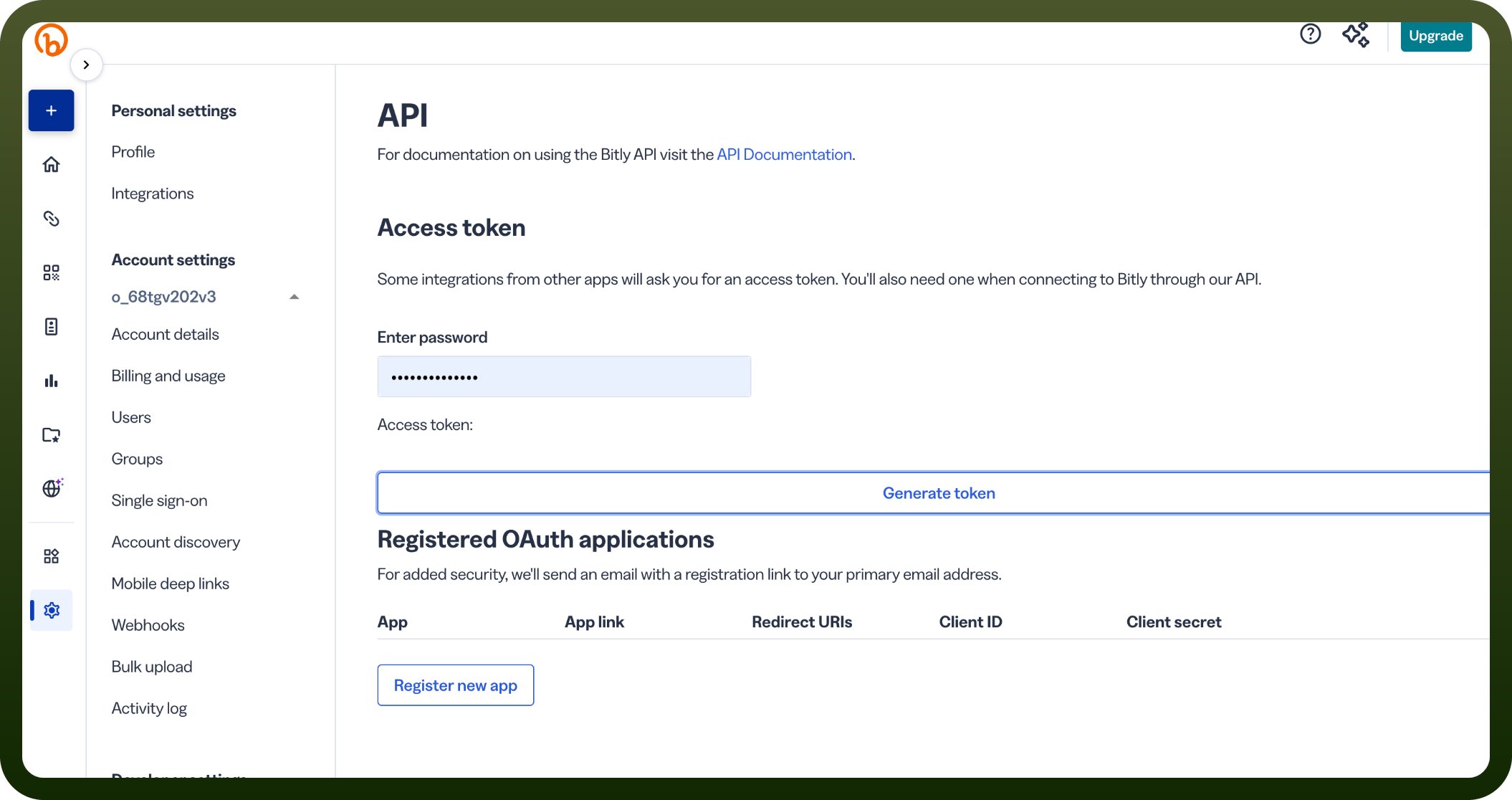Open Custom domains from the globe icon
Image resolution: width=1512 pixels, height=800 pixels.
click(52, 488)
